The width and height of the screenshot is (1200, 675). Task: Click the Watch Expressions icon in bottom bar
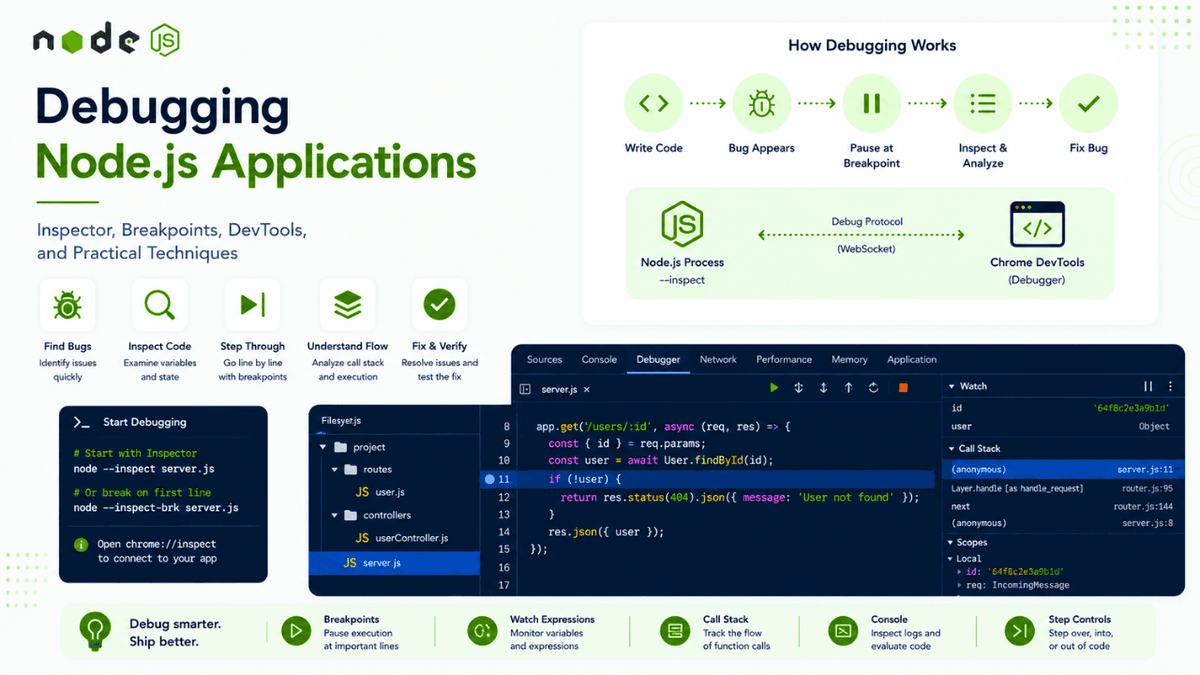[482, 631]
